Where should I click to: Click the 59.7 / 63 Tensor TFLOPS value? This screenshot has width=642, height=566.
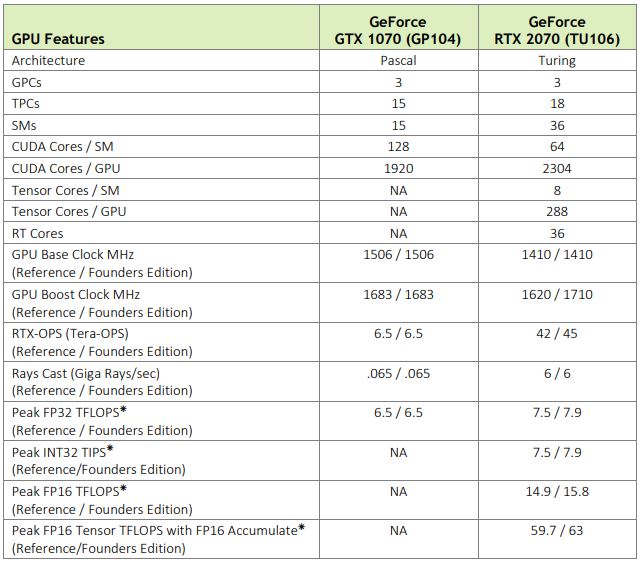pyautogui.click(x=557, y=531)
